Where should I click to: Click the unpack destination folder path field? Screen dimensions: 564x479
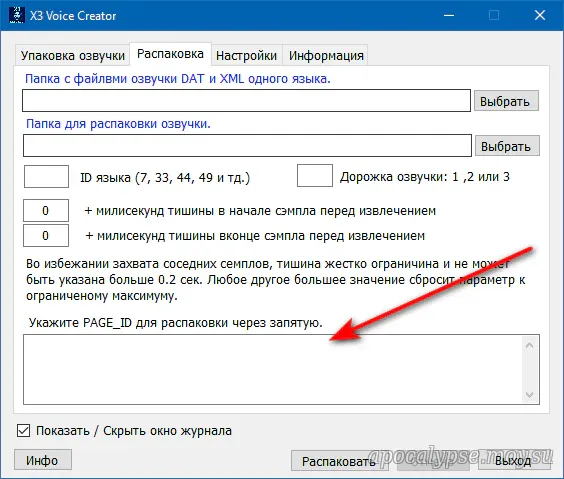(x=247, y=146)
